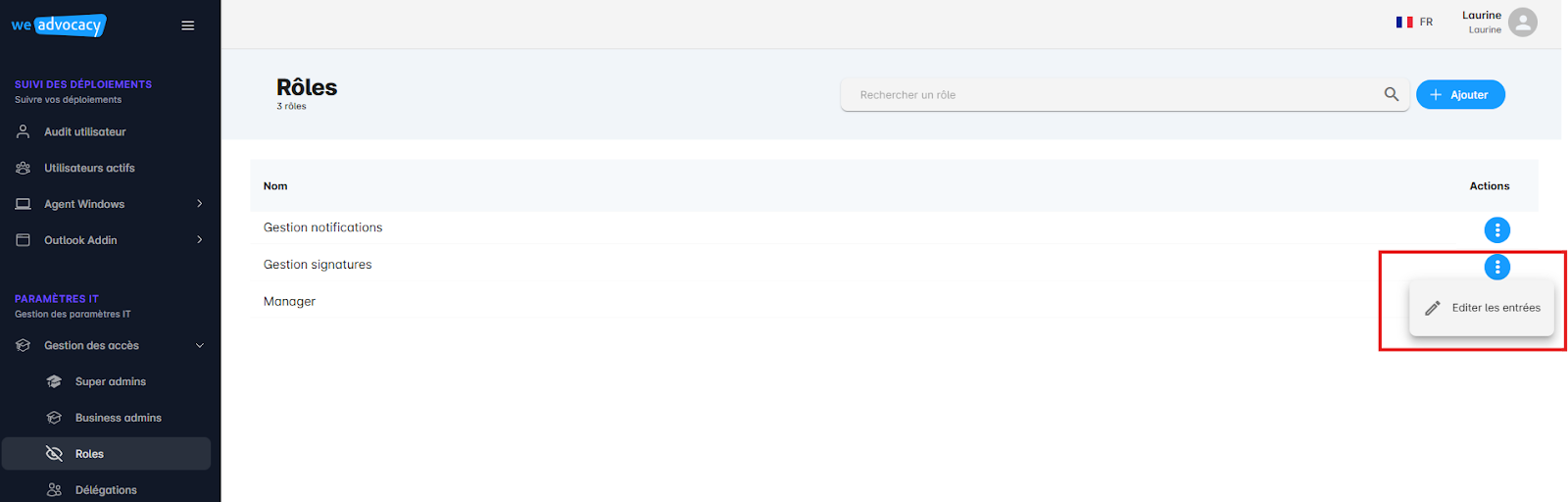The width and height of the screenshot is (1568, 502).
Task: Click the Ajouter button
Action: click(x=1460, y=94)
